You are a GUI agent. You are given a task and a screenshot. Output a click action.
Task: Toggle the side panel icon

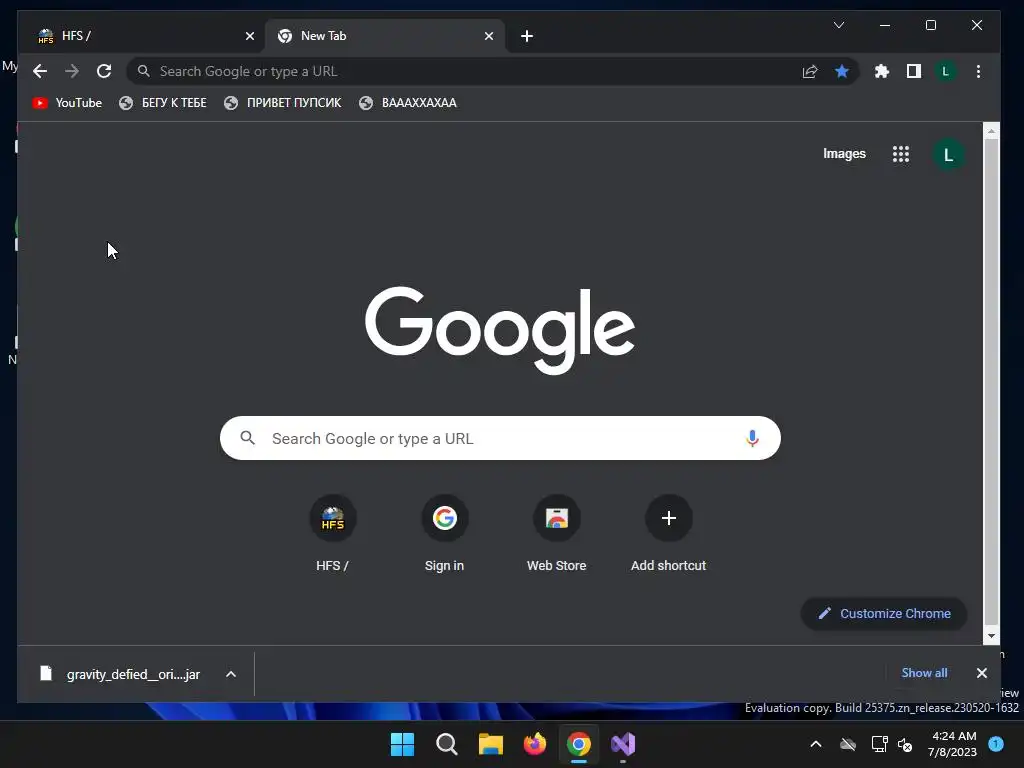pos(914,71)
